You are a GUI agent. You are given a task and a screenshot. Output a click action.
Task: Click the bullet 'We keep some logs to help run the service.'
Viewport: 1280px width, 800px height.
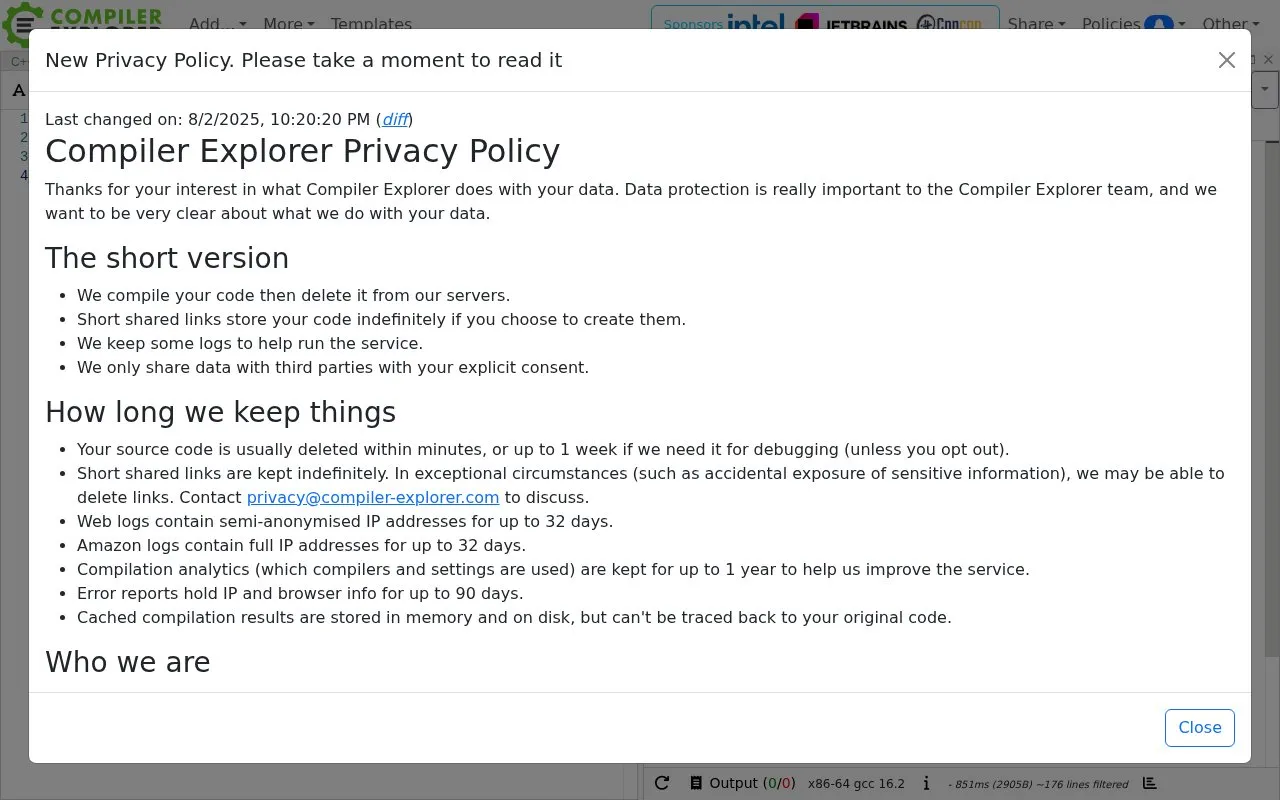point(250,344)
